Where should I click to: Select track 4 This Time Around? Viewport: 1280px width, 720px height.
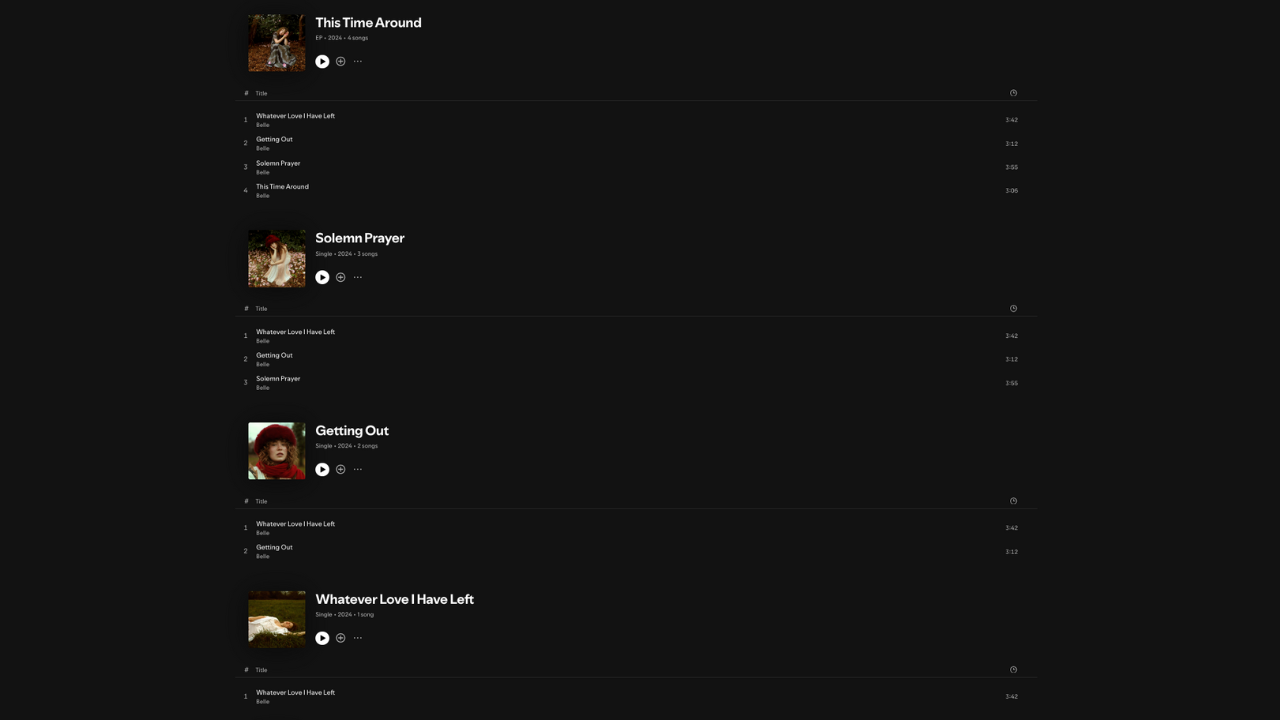point(282,187)
